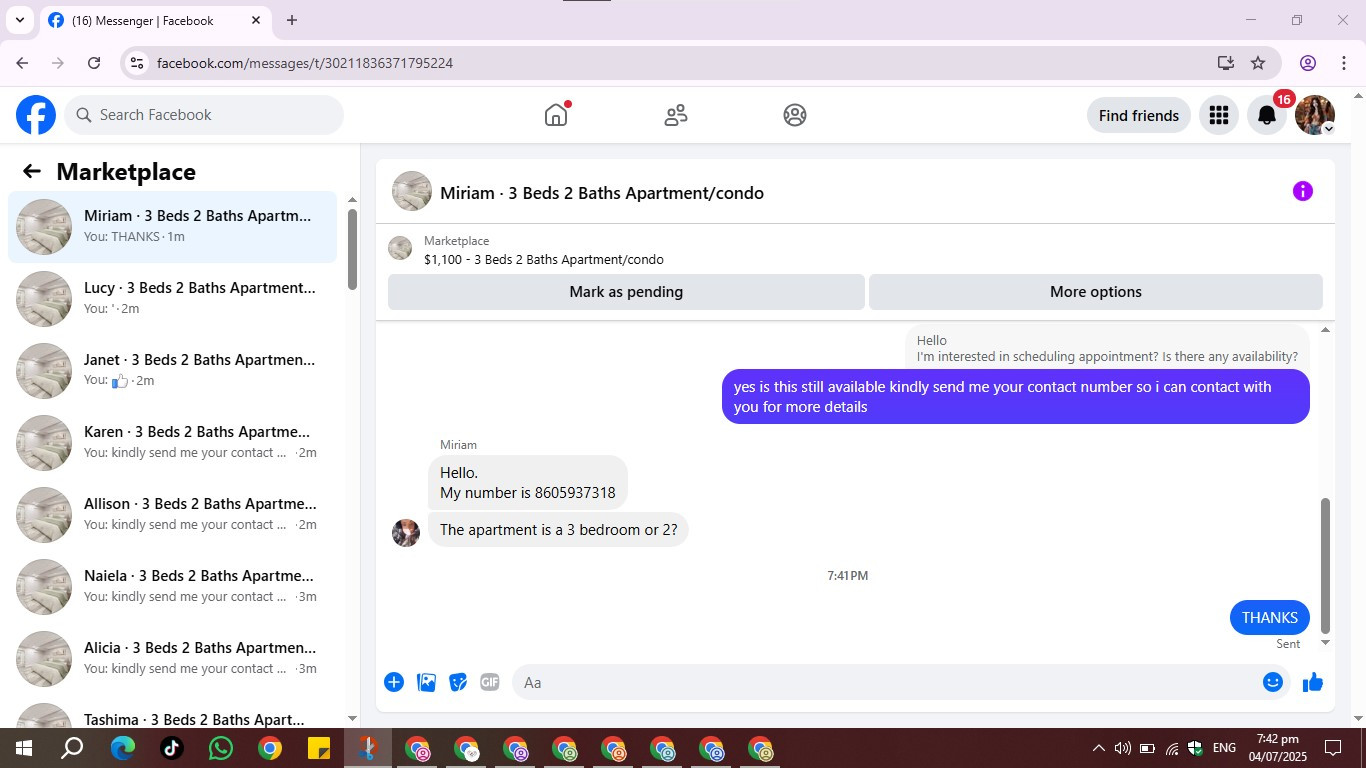The width and height of the screenshot is (1366, 768).
Task: Open the emoji picker
Action: tap(1273, 682)
